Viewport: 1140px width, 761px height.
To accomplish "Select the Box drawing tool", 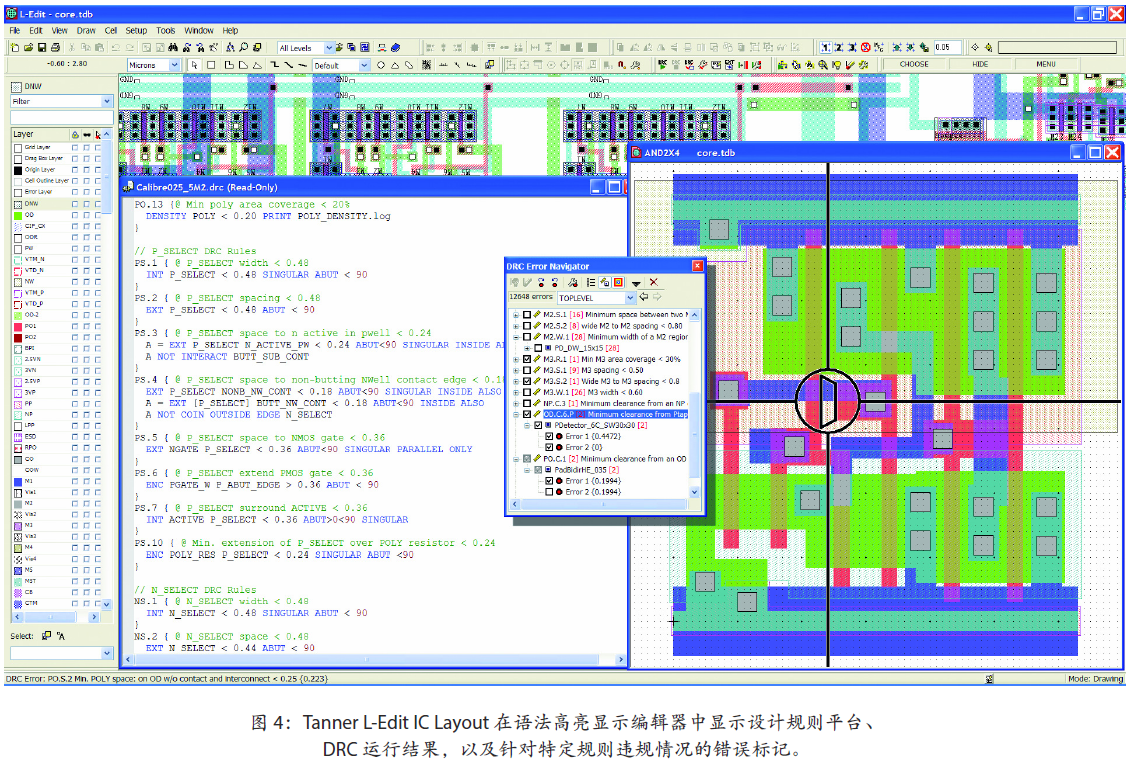I will point(211,65).
